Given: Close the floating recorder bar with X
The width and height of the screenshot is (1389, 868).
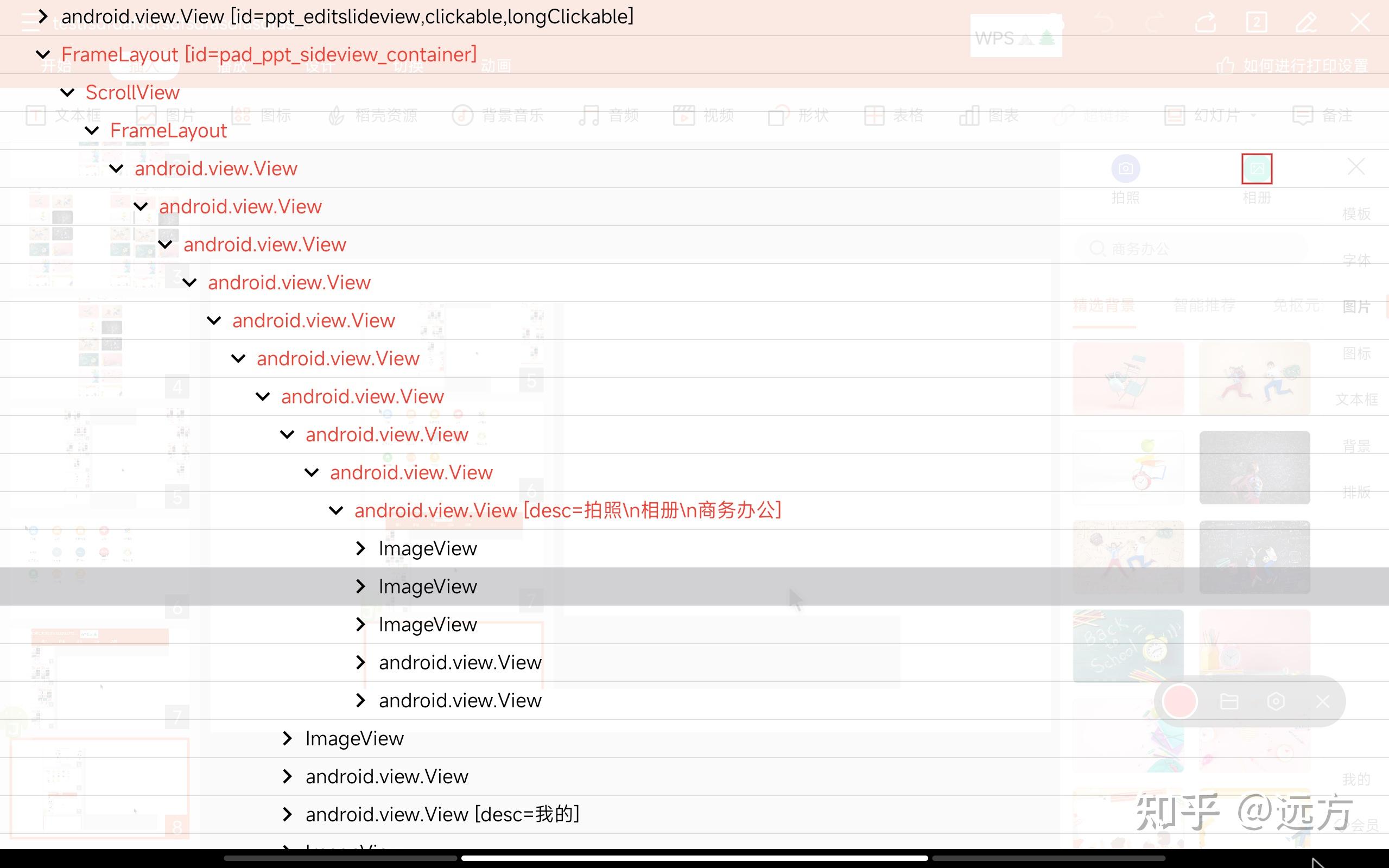Looking at the screenshot, I should click(x=1322, y=701).
